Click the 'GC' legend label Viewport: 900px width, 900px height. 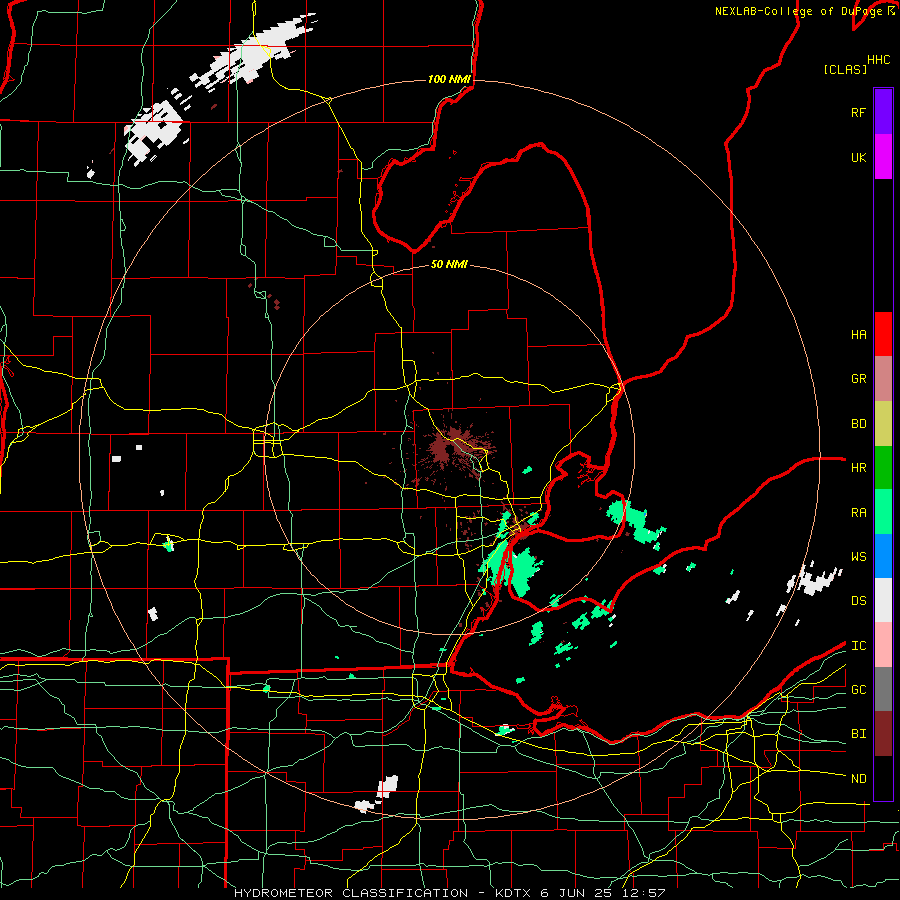(858, 690)
